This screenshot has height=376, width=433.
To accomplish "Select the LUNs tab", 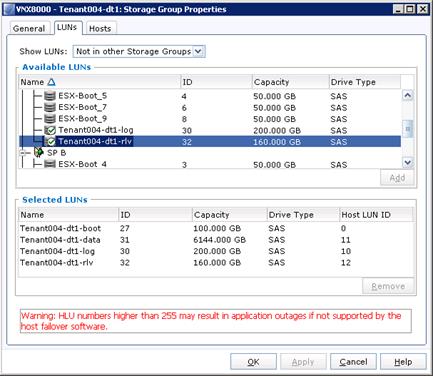I will coord(67,27).
